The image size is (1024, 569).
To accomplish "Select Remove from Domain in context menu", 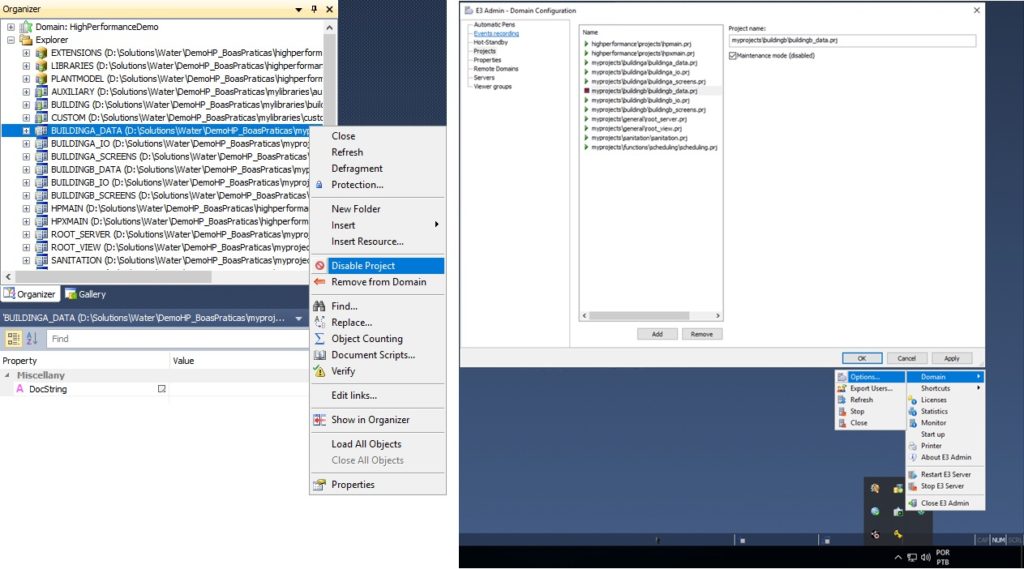I will tap(378, 282).
